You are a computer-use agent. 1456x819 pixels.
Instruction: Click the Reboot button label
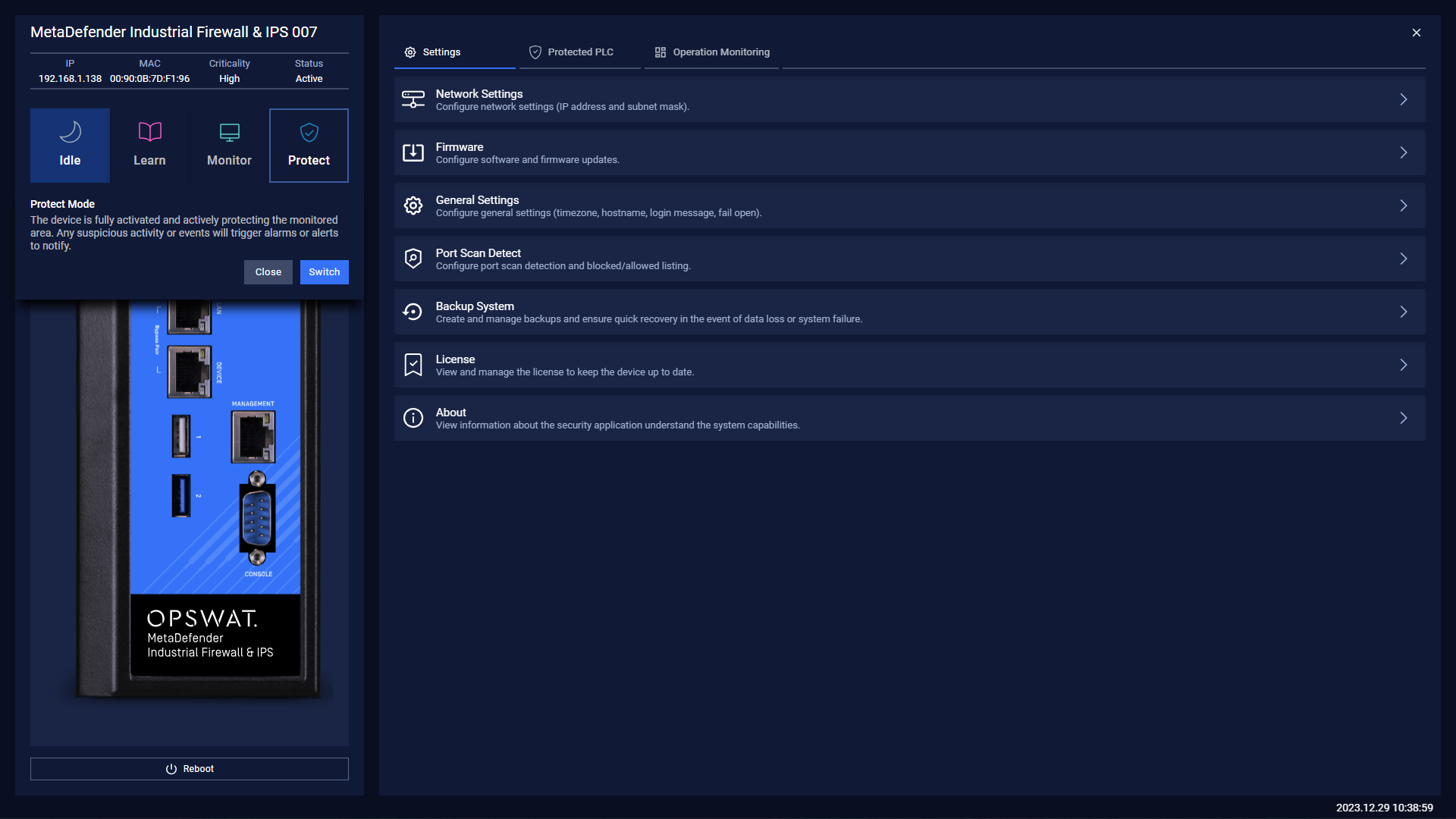point(199,769)
